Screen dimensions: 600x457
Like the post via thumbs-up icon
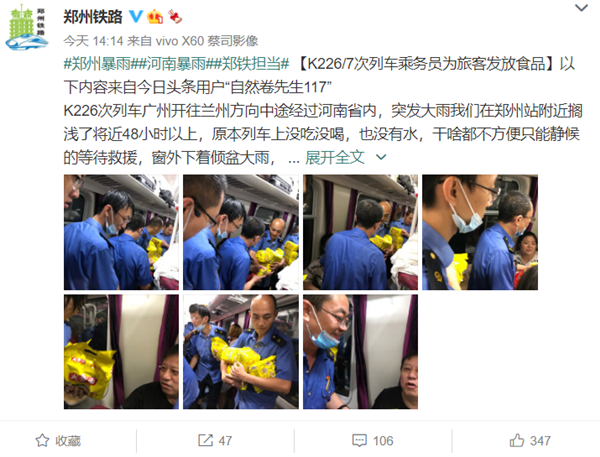(517, 440)
